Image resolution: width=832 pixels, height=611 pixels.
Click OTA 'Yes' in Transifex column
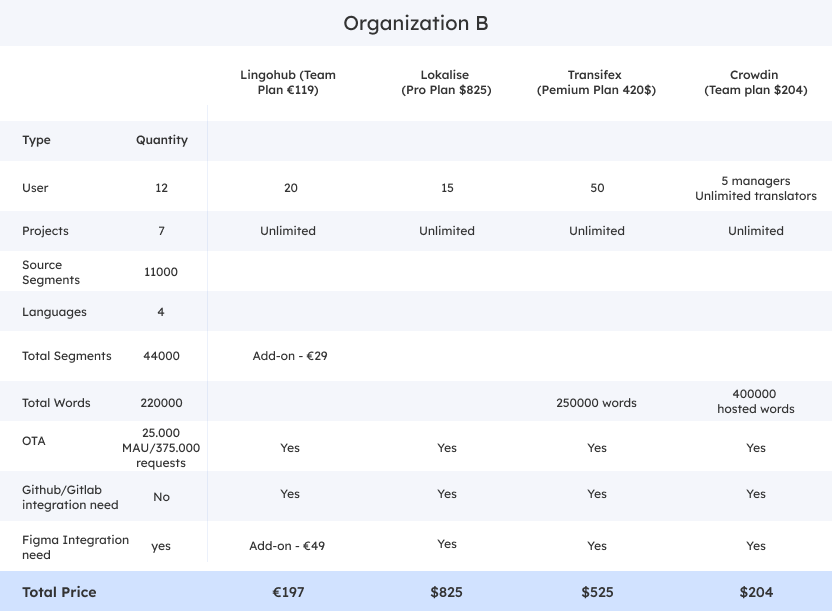point(597,448)
